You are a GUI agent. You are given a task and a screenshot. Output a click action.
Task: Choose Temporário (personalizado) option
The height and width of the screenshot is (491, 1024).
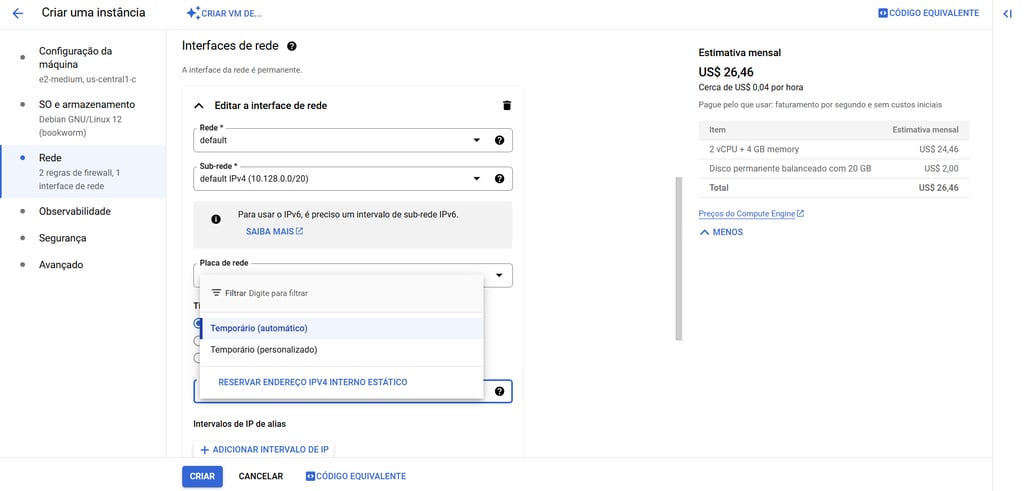[264, 350]
